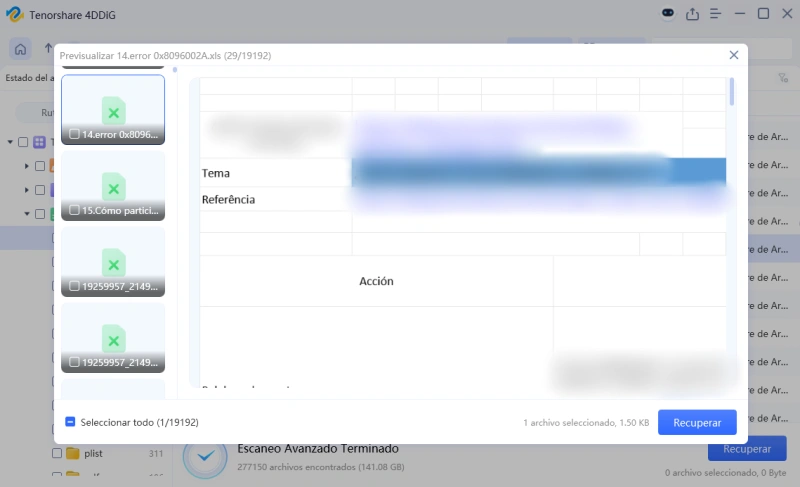Select the 14.error 0x8096 thumbnail
The image size is (800, 487).
point(113,110)
